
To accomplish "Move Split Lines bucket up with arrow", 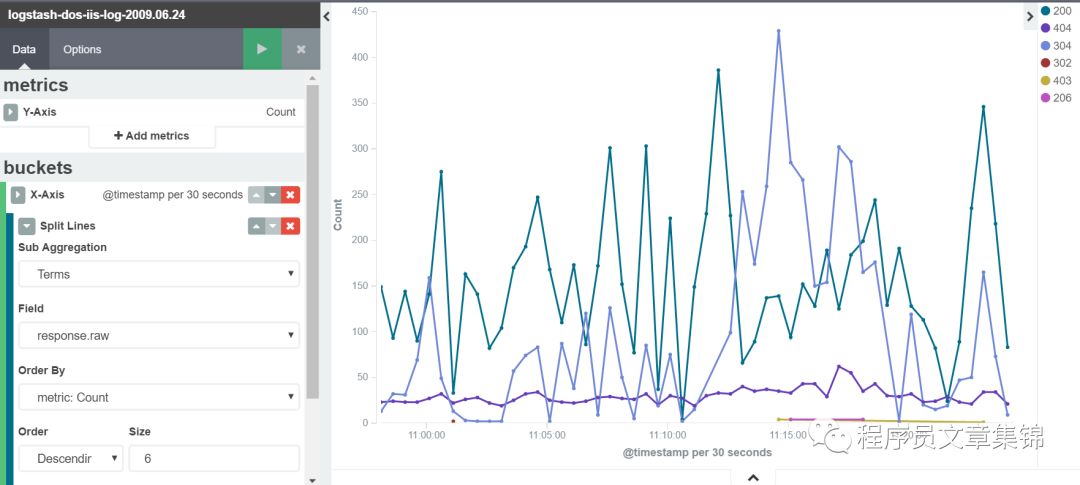I will coord(256,226).
